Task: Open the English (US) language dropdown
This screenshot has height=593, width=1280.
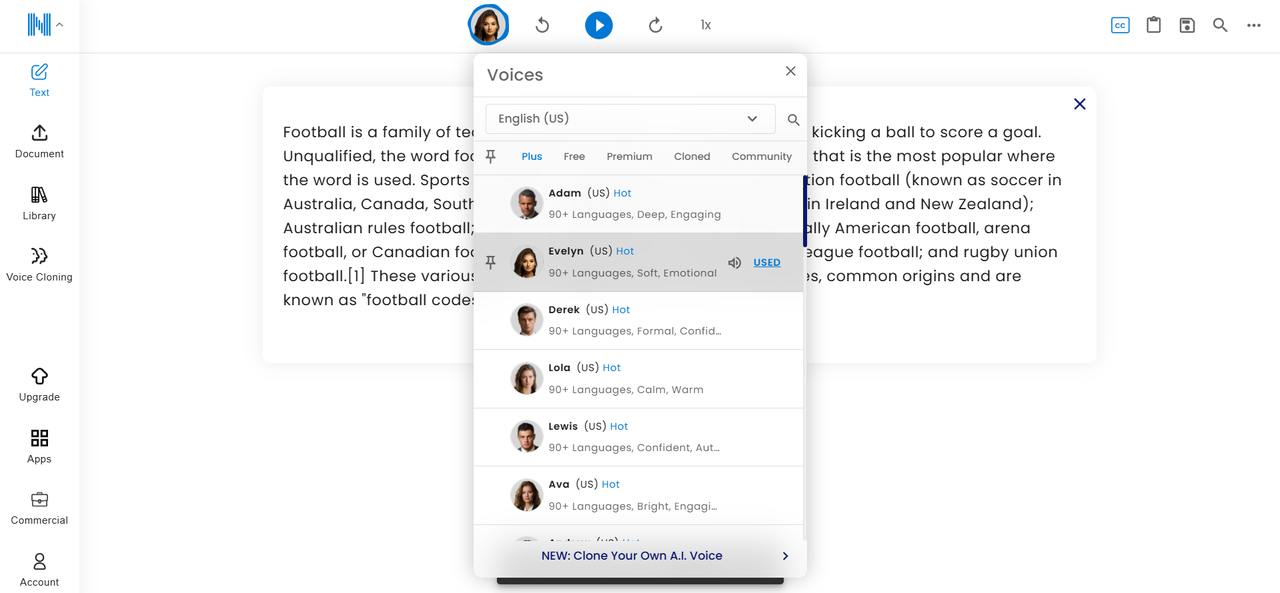Action: pyautogui.click(x=630, y=118)
